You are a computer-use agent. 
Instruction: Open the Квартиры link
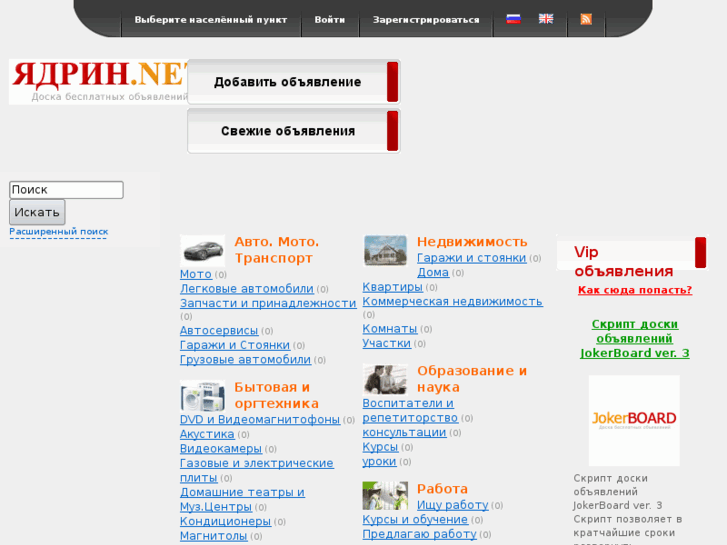pos(393,287)
